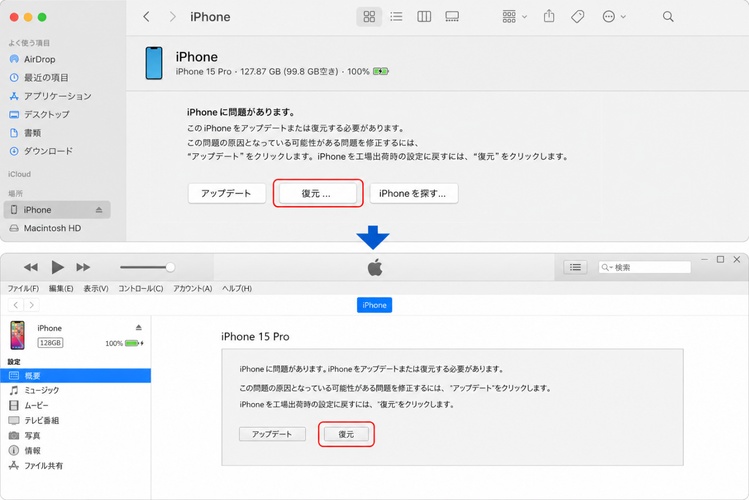Image resolution: width=749 pixels, height=500 pixels.
Task: Click the Finder share icon
Action: (x=549, y=16)
